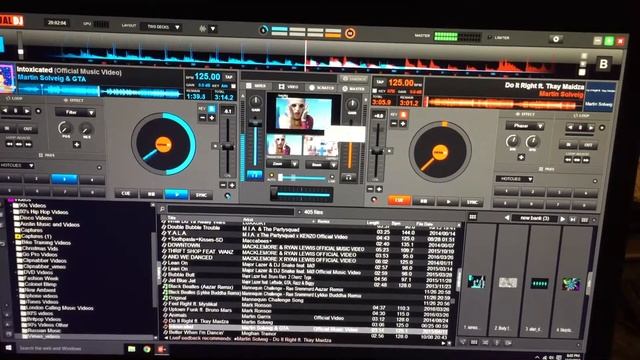Toggle left channel headphone cue
Viewport: 640px width, 360px height.
254,175
